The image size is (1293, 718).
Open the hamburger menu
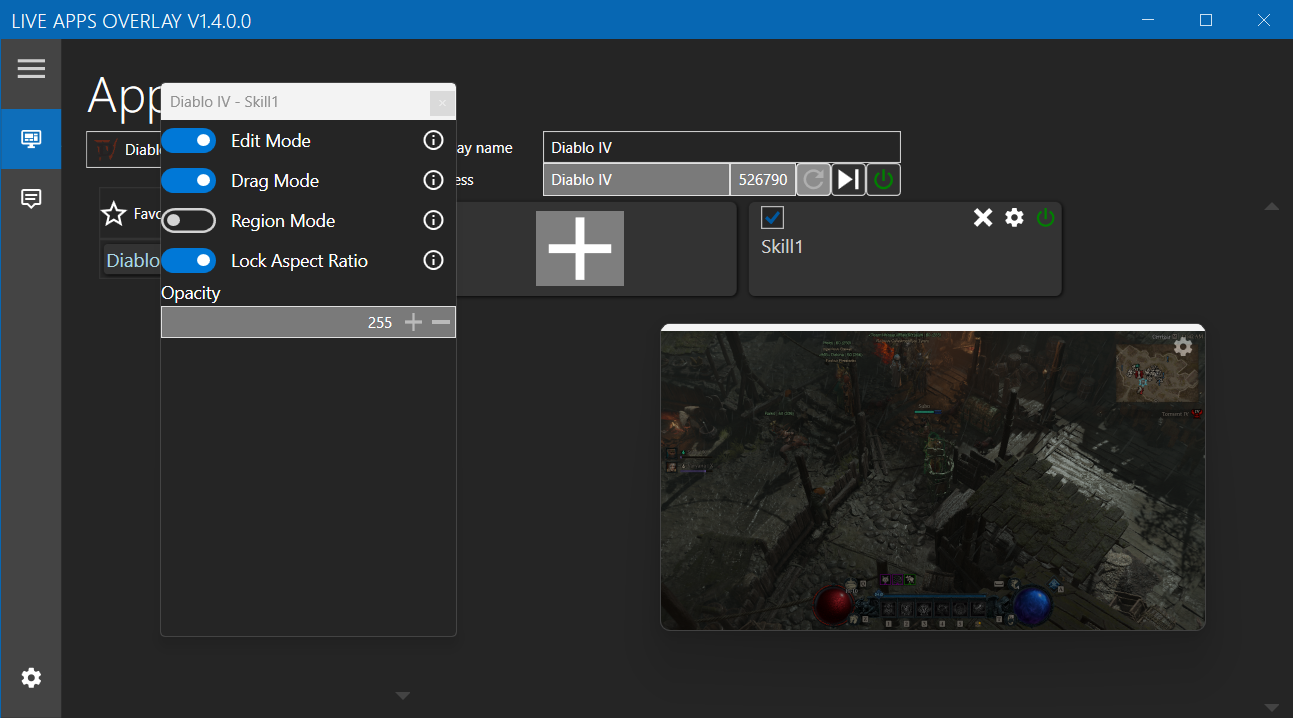click(31, 68)
